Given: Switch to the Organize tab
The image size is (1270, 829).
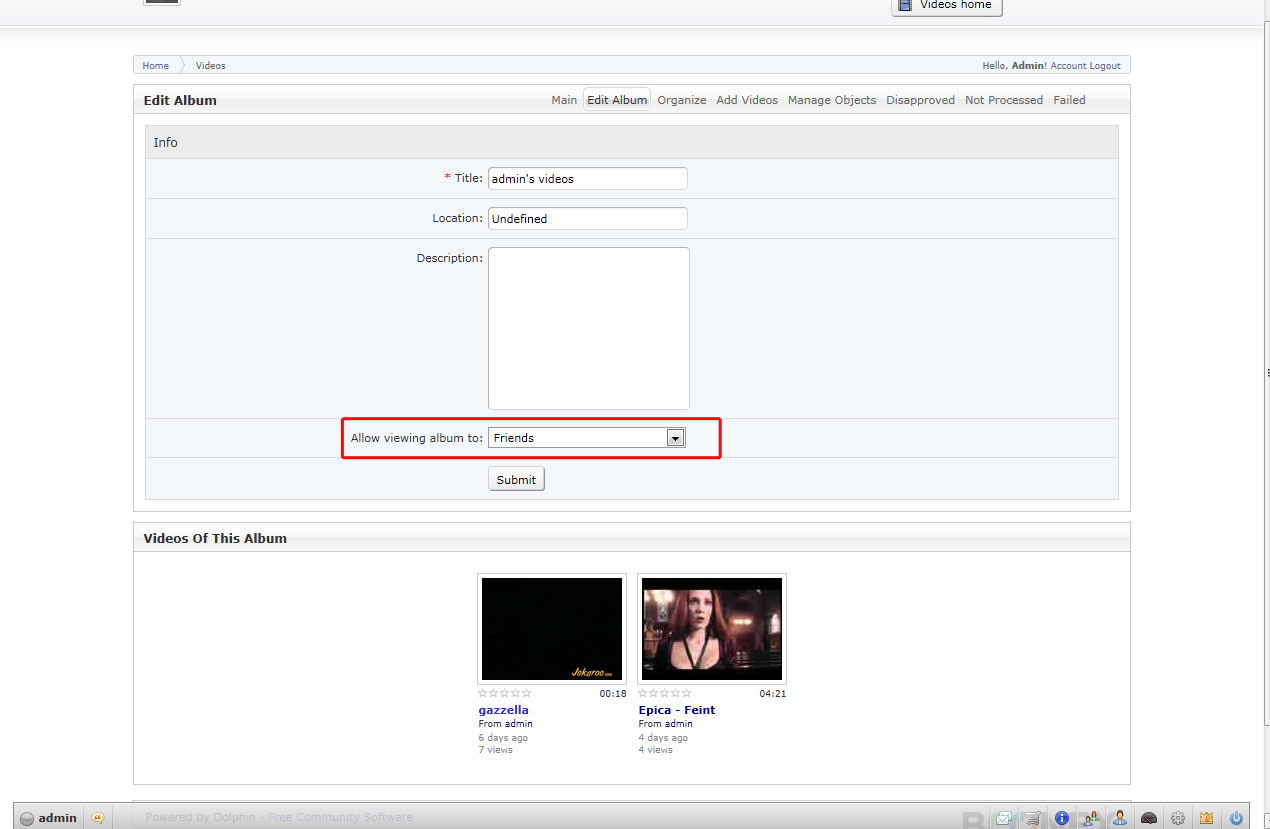Looking at the screenshot, I should tap(682, 100).
